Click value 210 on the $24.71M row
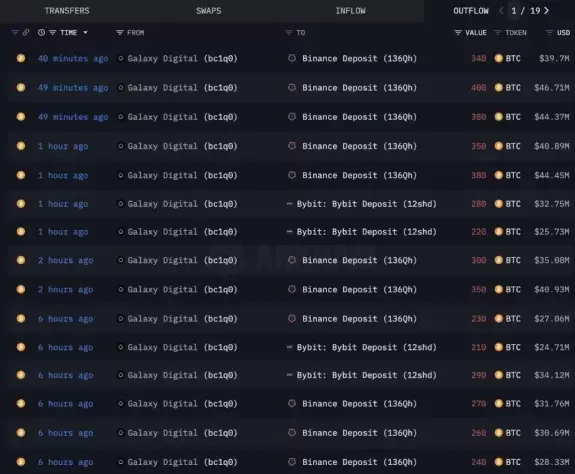 coord(479,347)
